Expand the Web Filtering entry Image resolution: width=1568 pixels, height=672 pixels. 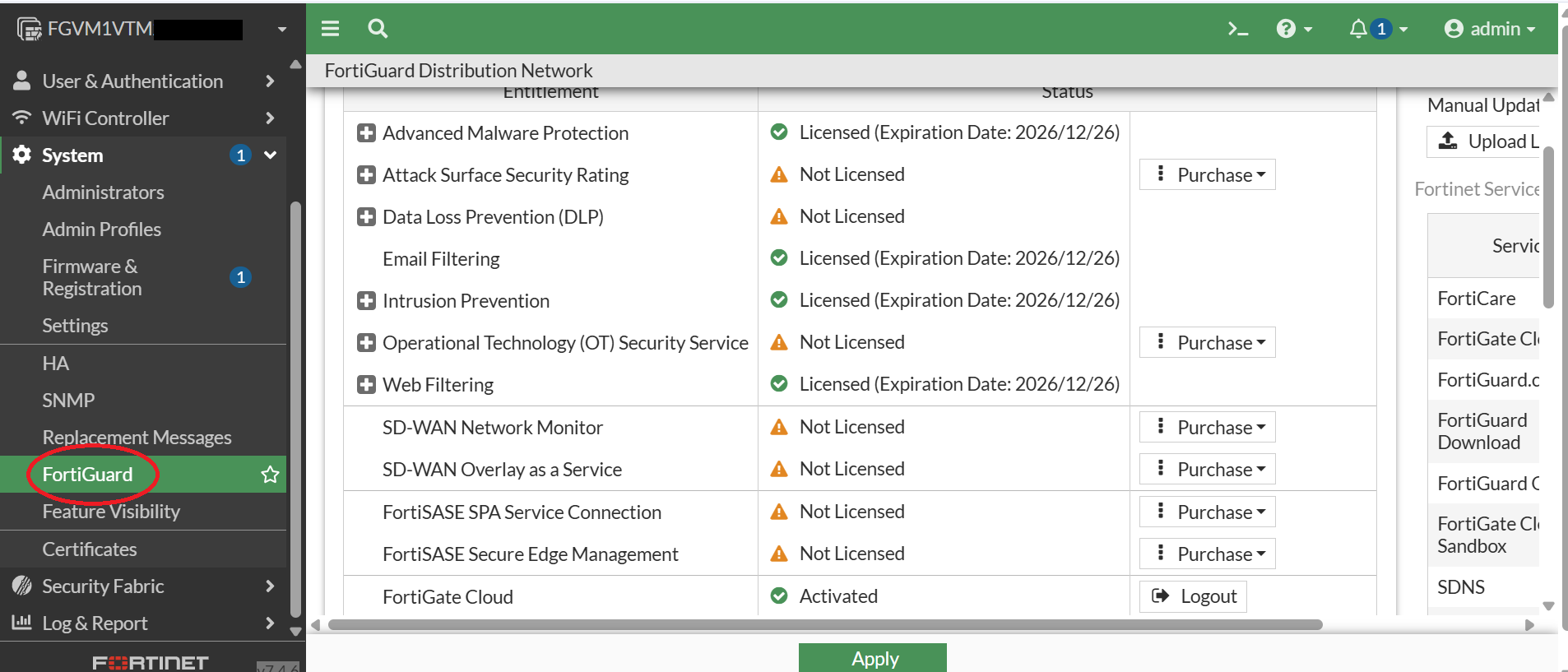(366, 385)
